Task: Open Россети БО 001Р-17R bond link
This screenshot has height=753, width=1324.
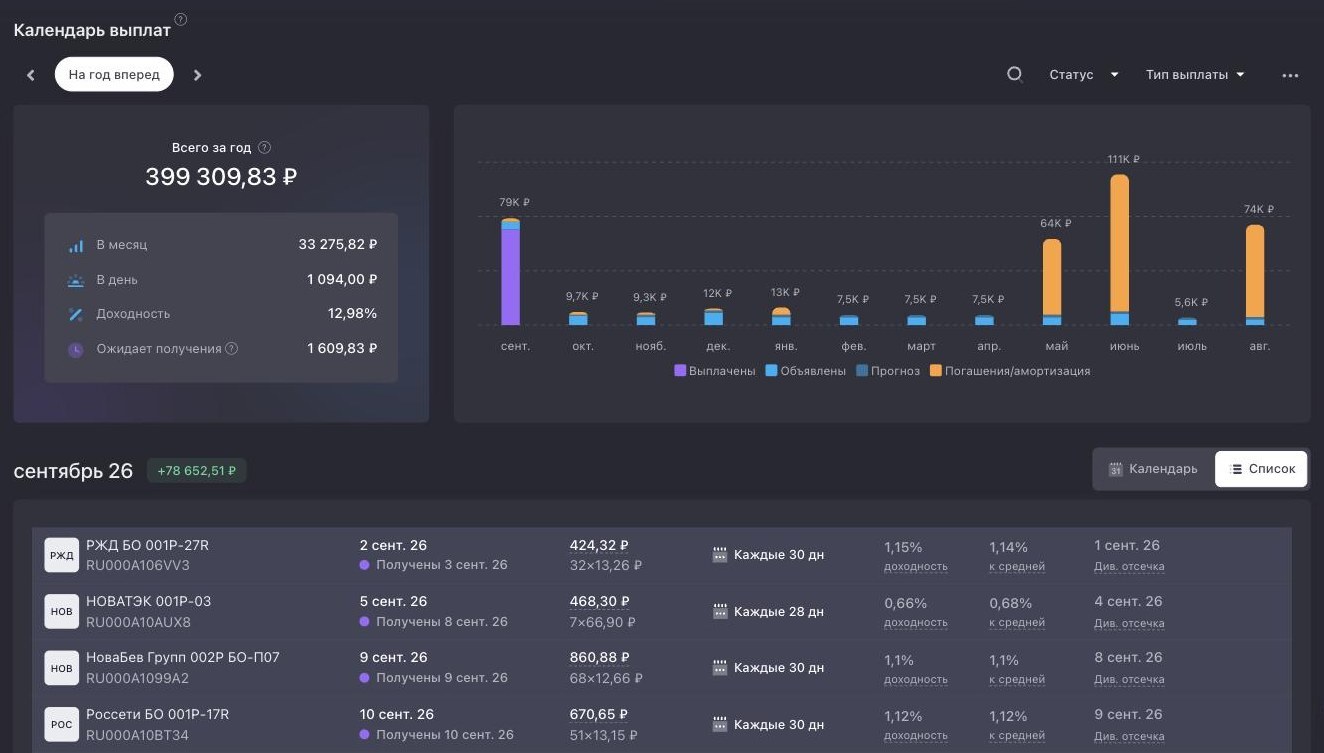Action: point(158,714)
